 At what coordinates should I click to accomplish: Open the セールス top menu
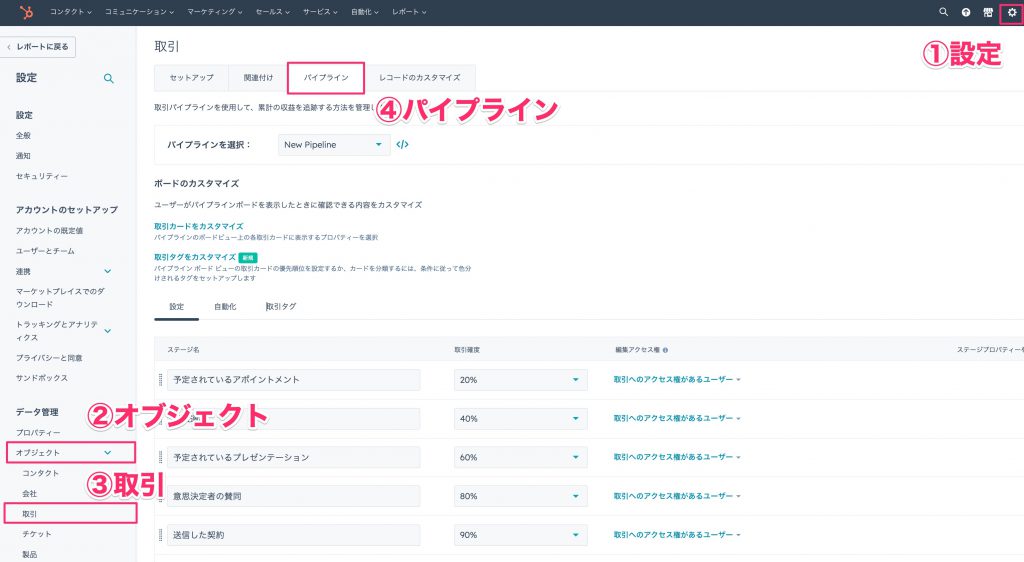coord(272,12)
